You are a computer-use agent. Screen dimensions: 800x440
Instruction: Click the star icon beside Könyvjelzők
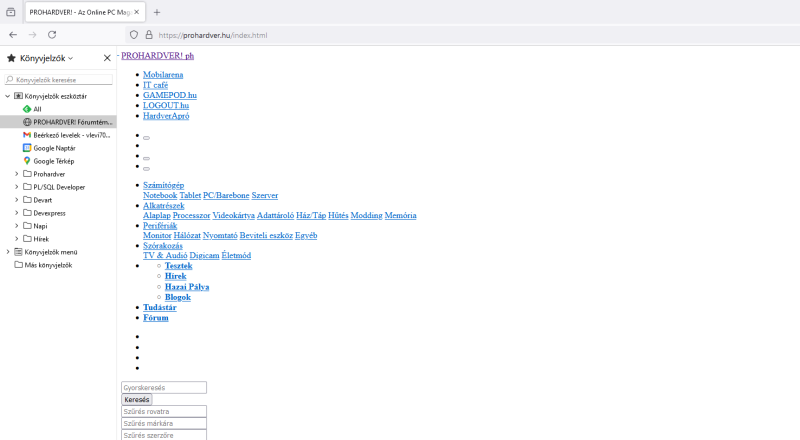coord(11,58)
